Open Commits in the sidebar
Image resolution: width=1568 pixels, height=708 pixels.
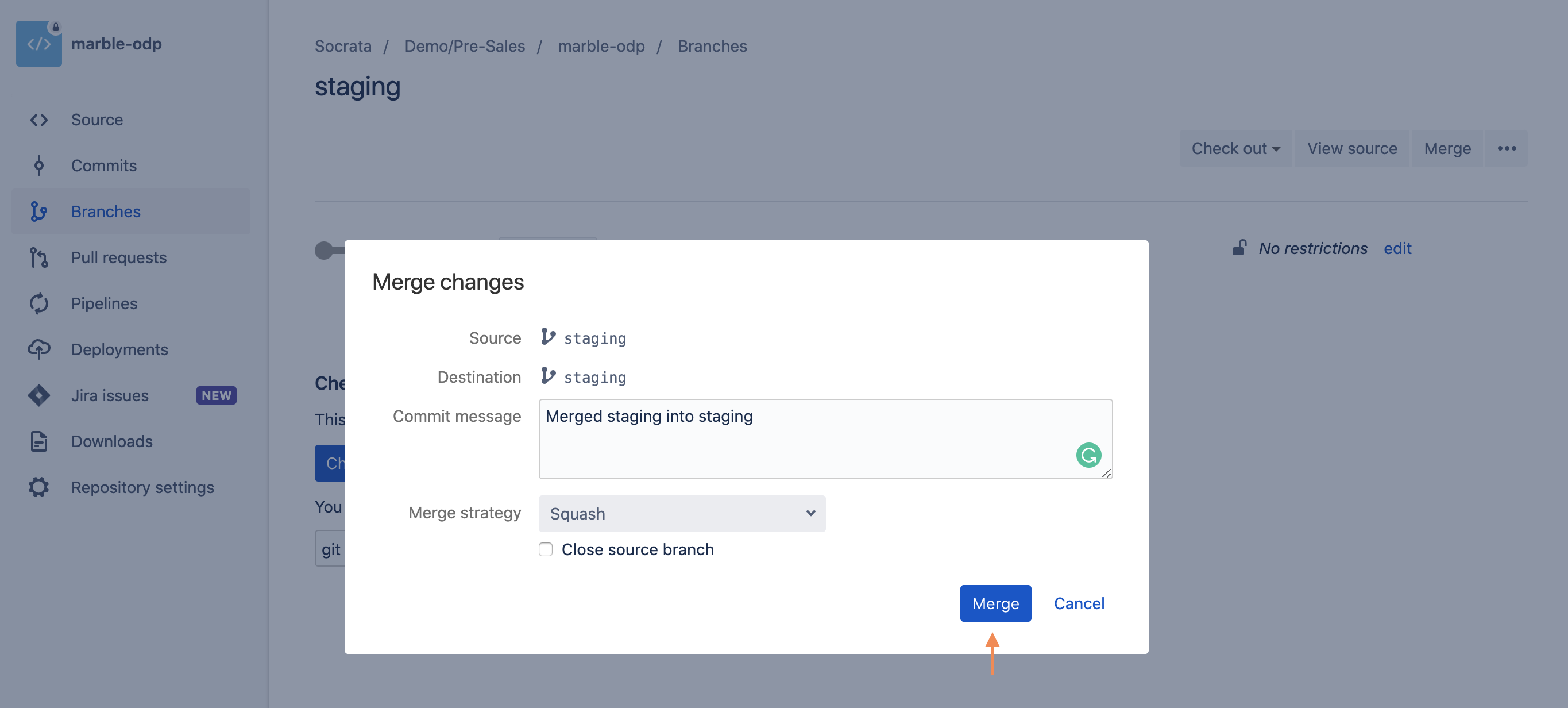(x=131, y=166)
